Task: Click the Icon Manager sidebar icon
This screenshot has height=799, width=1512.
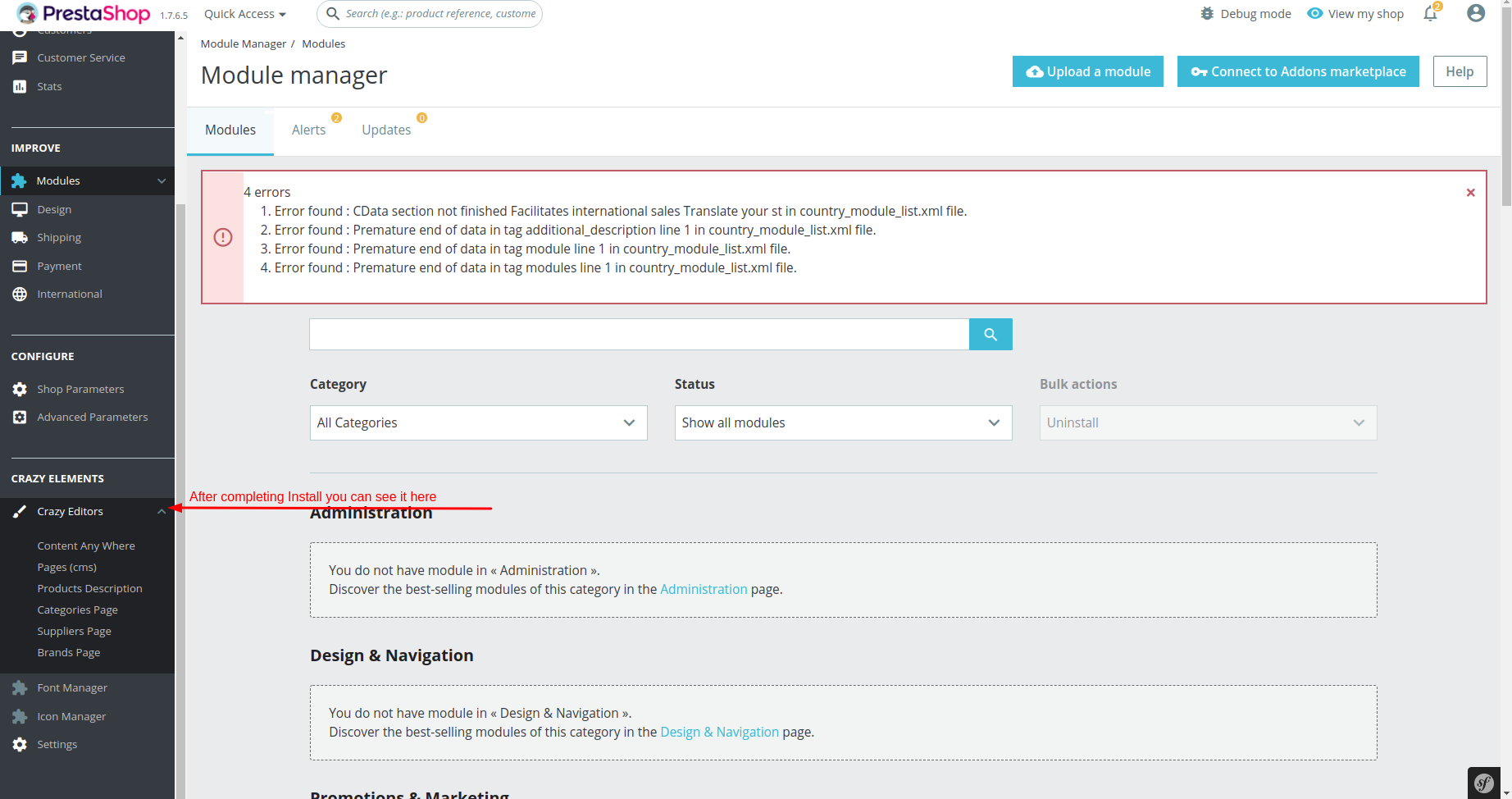Action: point(20,716)
